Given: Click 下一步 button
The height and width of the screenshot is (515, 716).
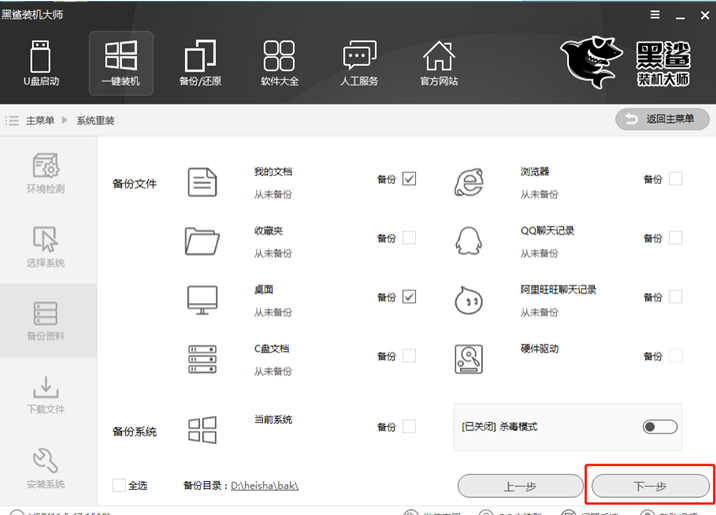Looking at the screenshot, I should click(x=650, y=486).
